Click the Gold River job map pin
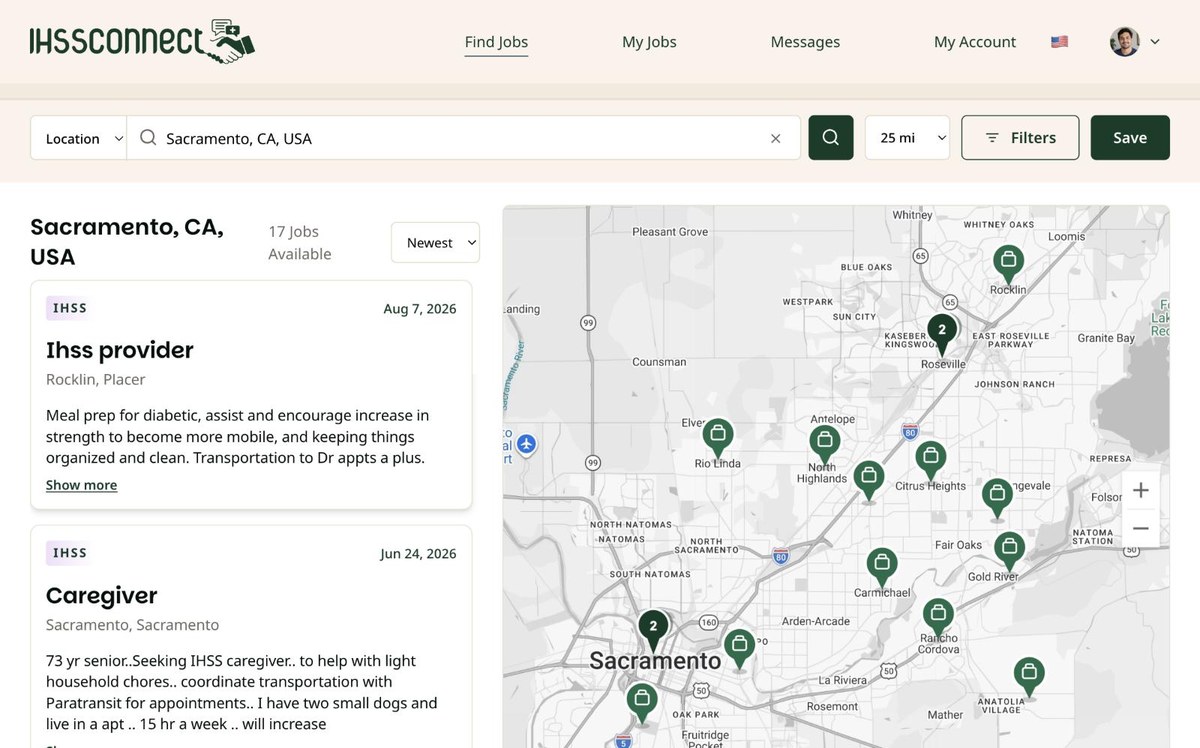 (x=1009, y=550)
